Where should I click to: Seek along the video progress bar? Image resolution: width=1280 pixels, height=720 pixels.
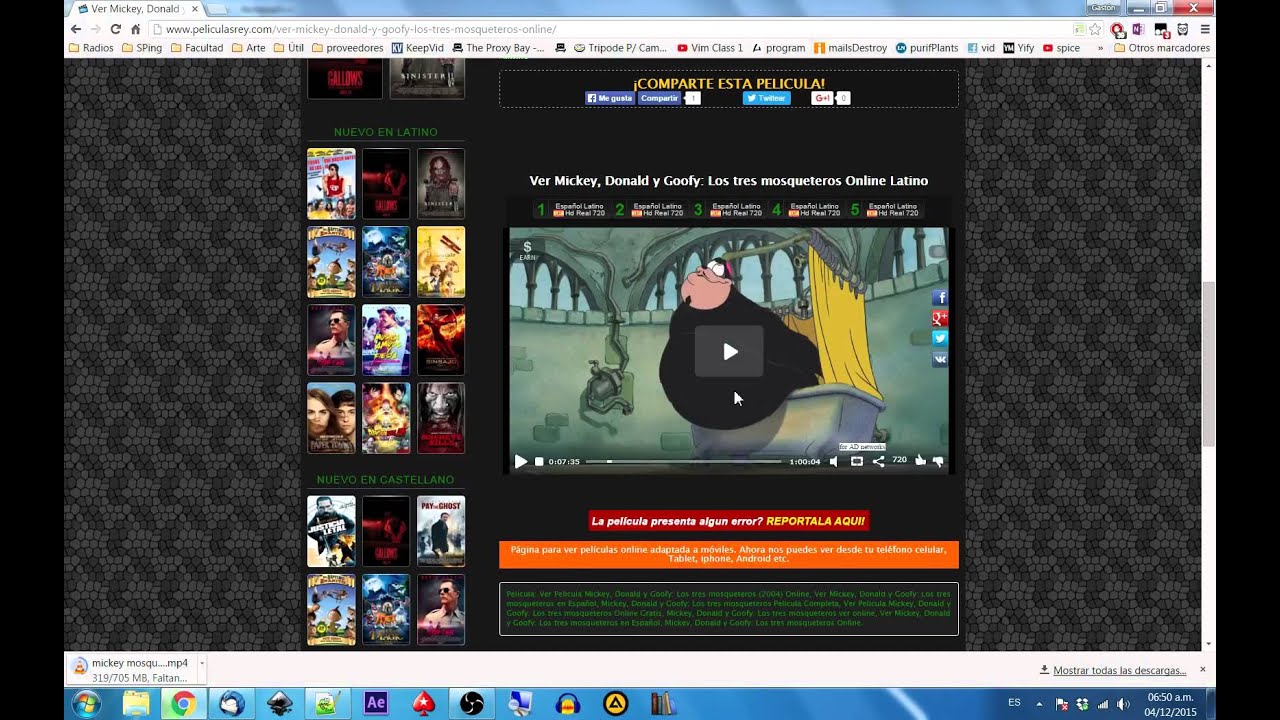(x=683, y=461)
